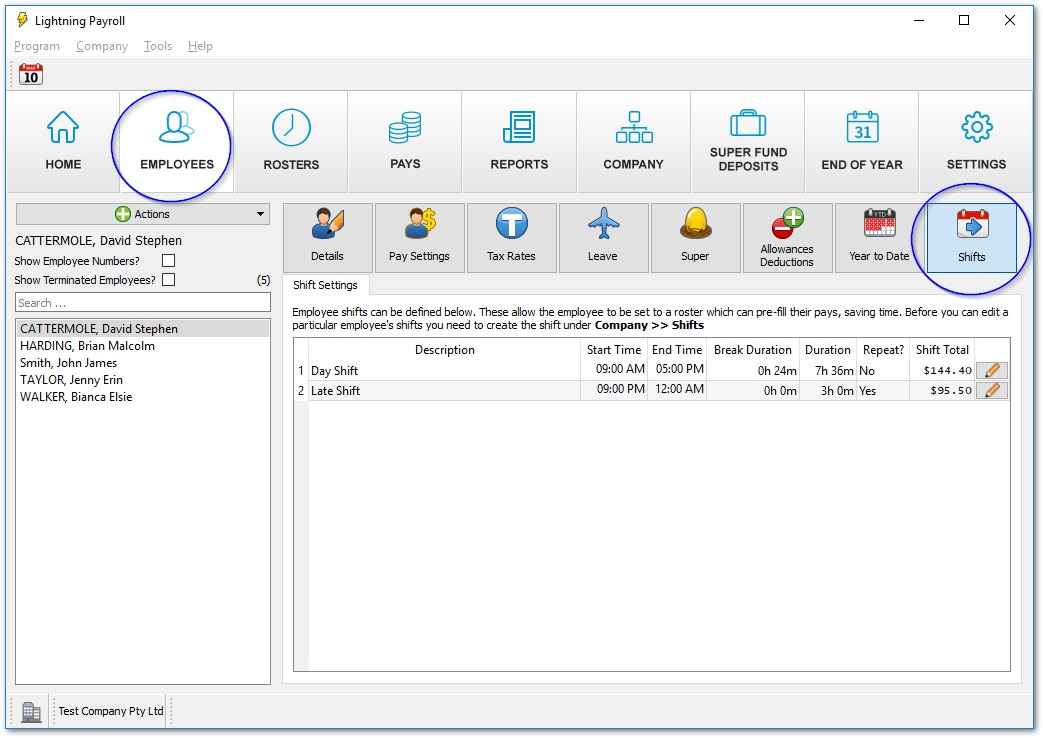Click the Break Duration column header
Image resolution: width=1043 pixels, height=738 pixels.
tap(752, 350)
